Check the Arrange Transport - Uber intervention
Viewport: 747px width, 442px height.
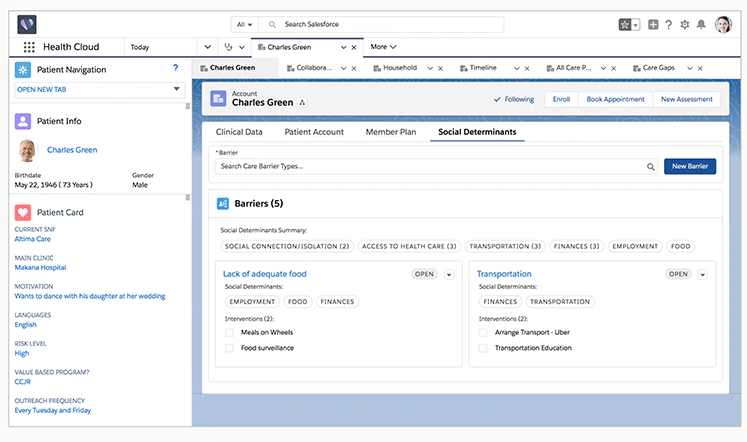483,332
